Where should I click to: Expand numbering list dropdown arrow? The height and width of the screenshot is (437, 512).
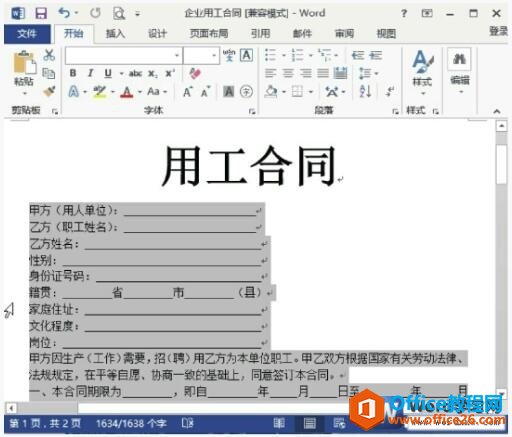pos(310,55)
